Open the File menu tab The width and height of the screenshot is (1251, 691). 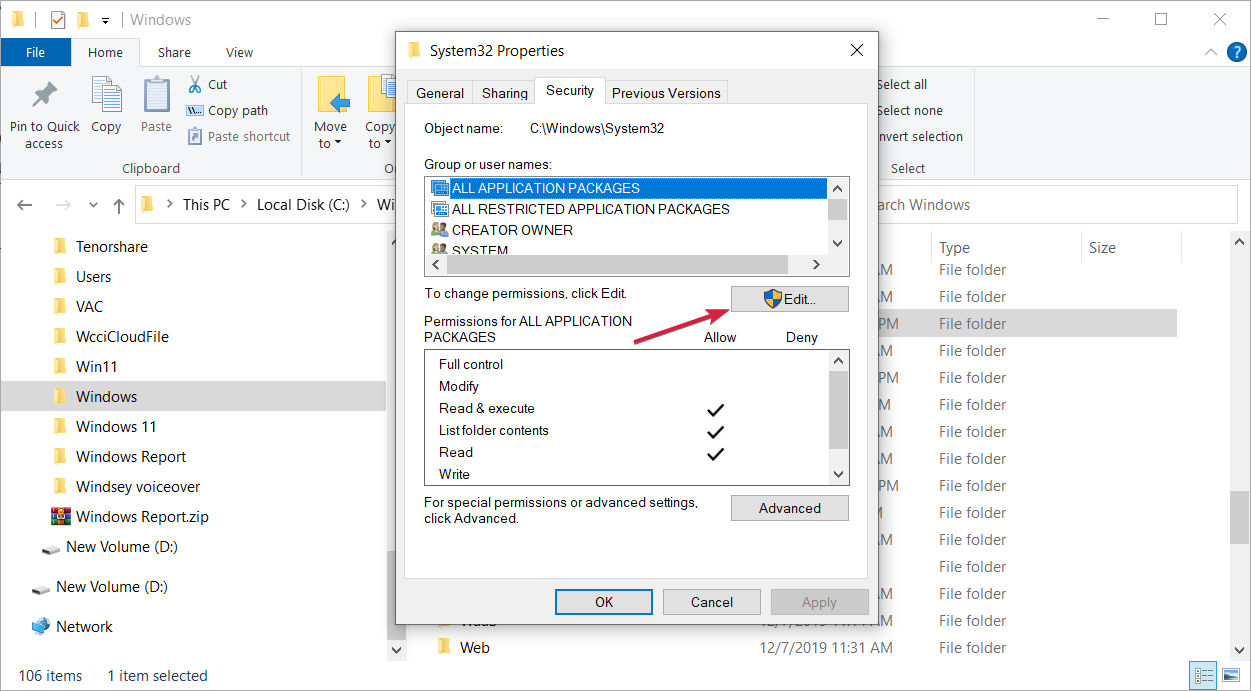[35, 53]
